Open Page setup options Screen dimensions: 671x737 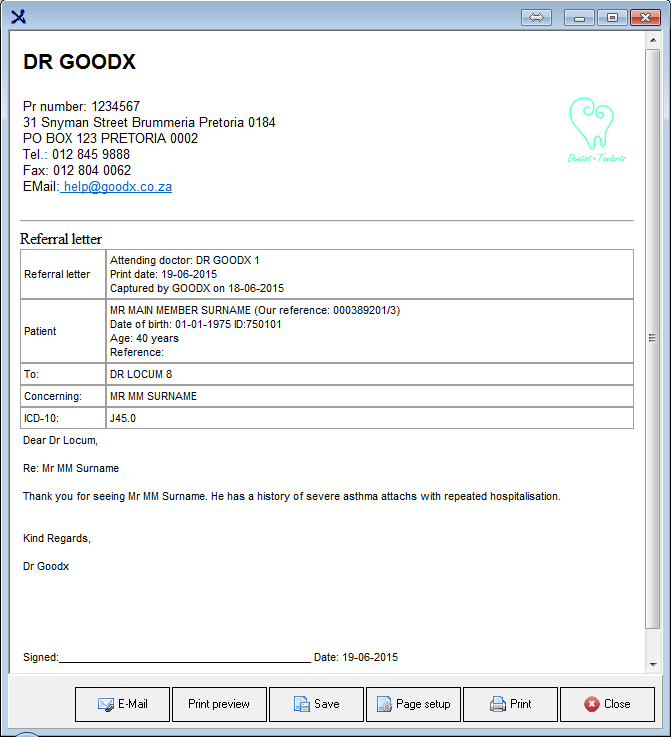(x=413, y=704)
